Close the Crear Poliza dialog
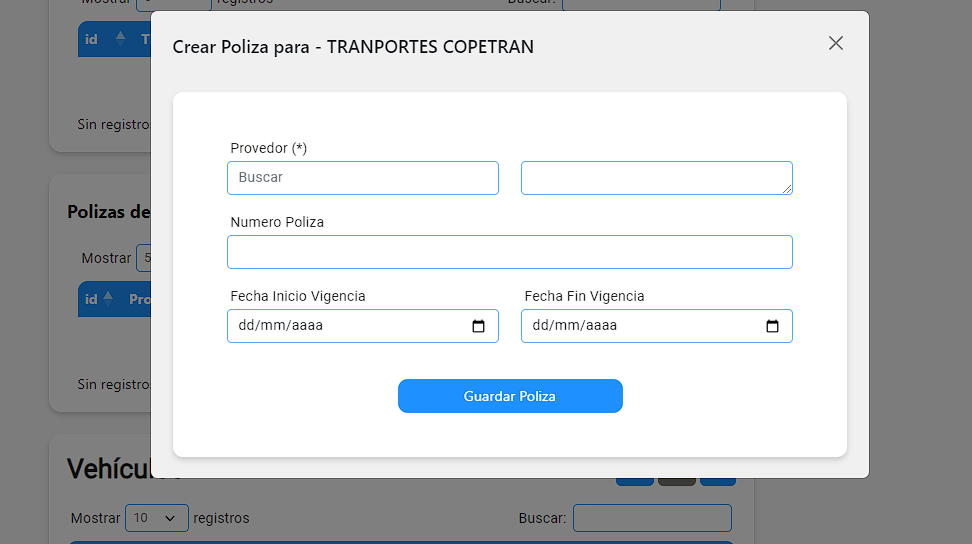The height and width of the screenshot is (544, 972). (836, 43)
